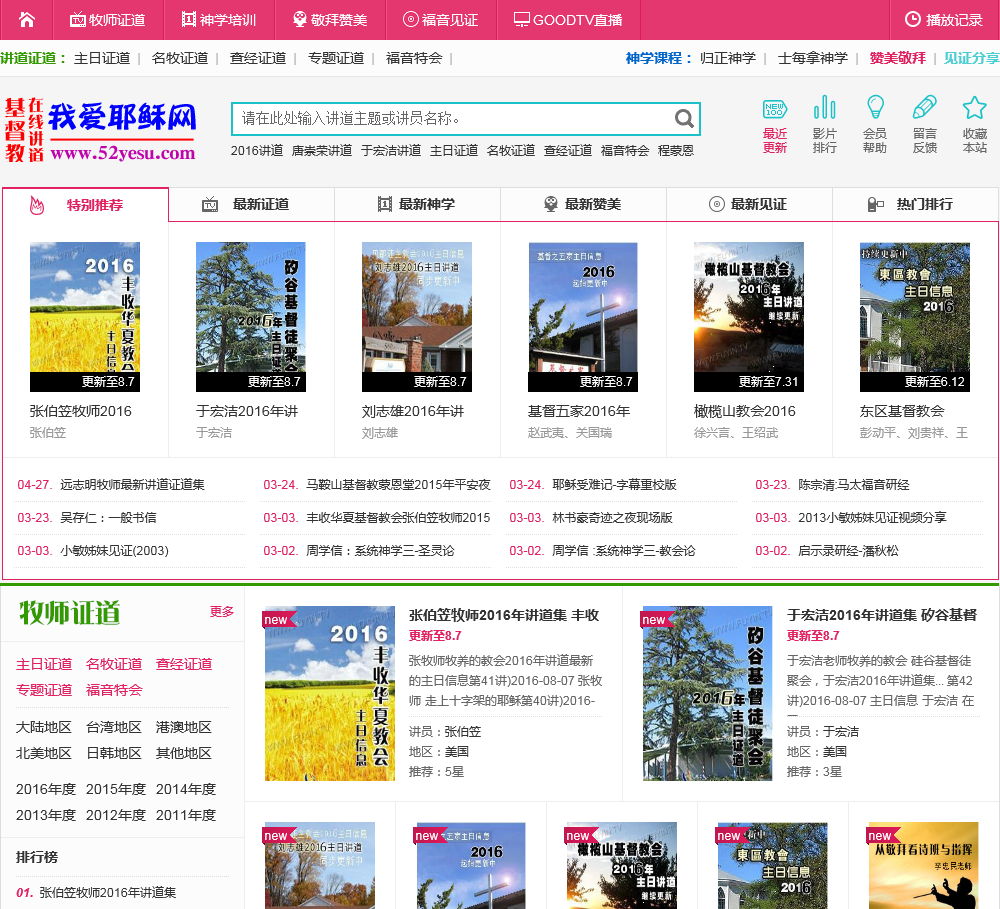Screen dimensions: 1000x909
Task: Click 收藏本站 star icon
Action: [x=974, y=124]
